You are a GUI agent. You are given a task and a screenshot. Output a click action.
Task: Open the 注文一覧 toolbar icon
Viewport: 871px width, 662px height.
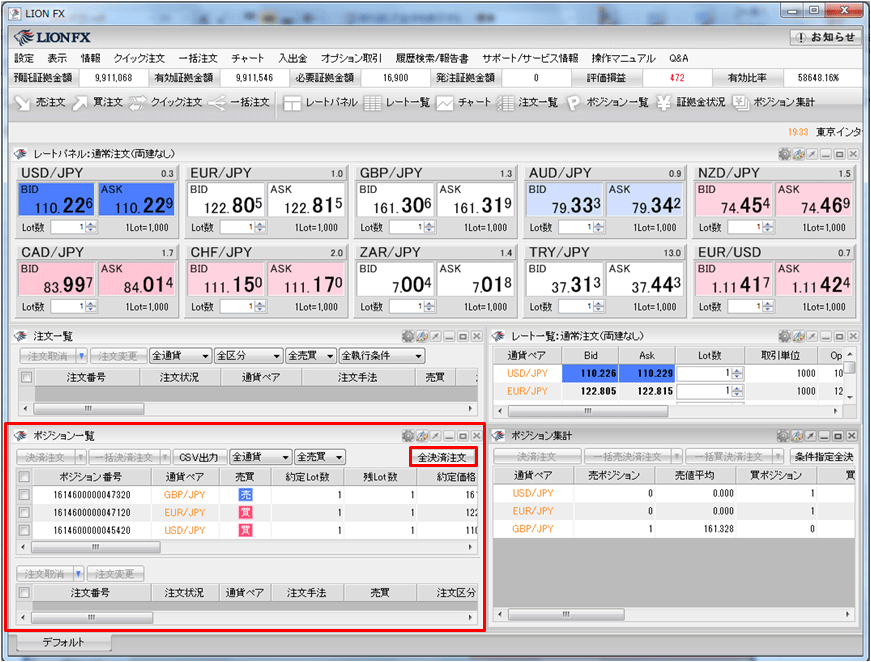coord(527,102)
